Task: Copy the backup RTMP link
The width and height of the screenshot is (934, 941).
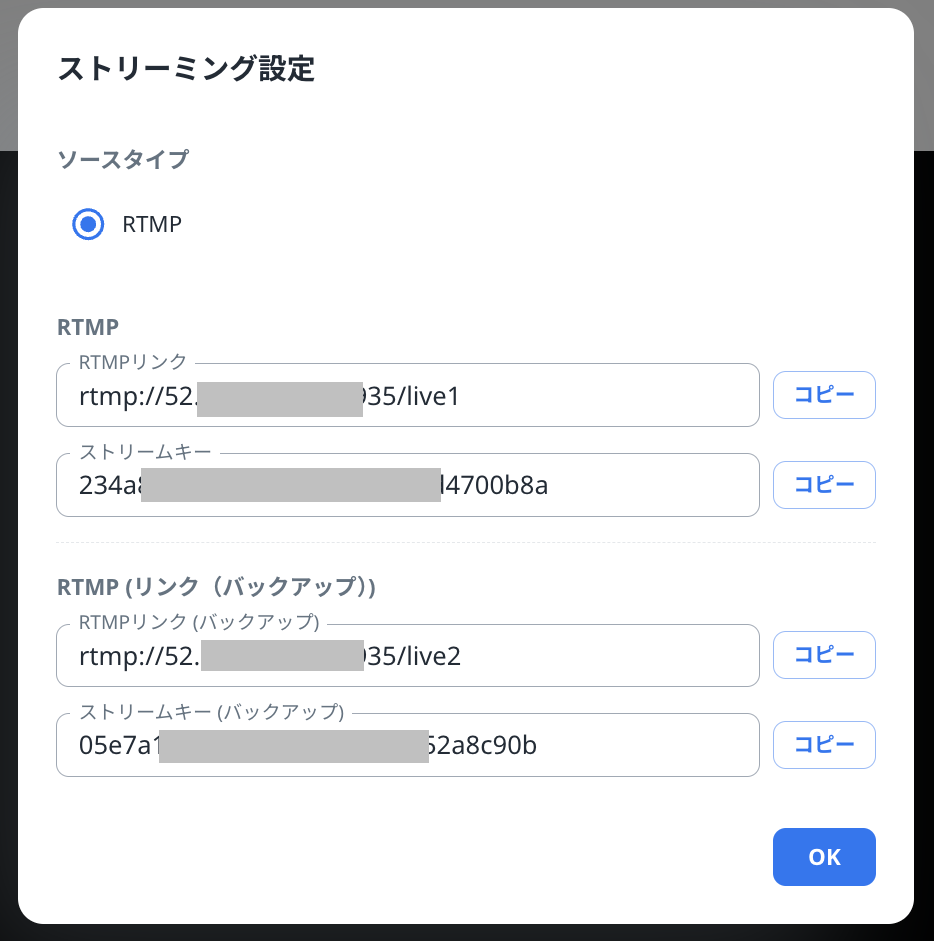Action: click(x=824, y=655)
